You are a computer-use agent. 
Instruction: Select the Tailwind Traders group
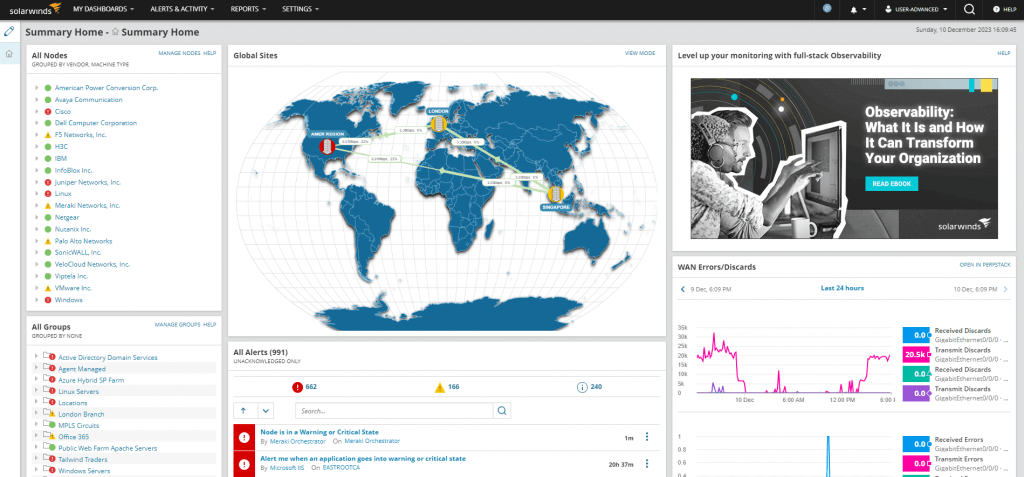tap(83, 459)
